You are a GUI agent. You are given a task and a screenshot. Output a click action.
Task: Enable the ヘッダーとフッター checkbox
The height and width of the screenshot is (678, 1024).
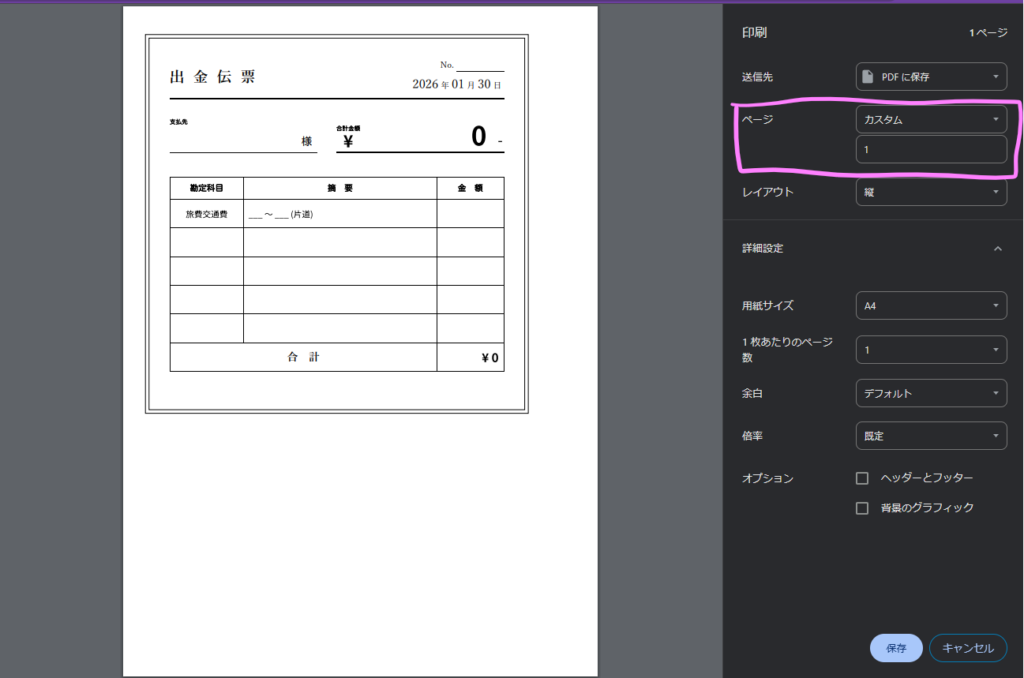[x=862, y=479]
